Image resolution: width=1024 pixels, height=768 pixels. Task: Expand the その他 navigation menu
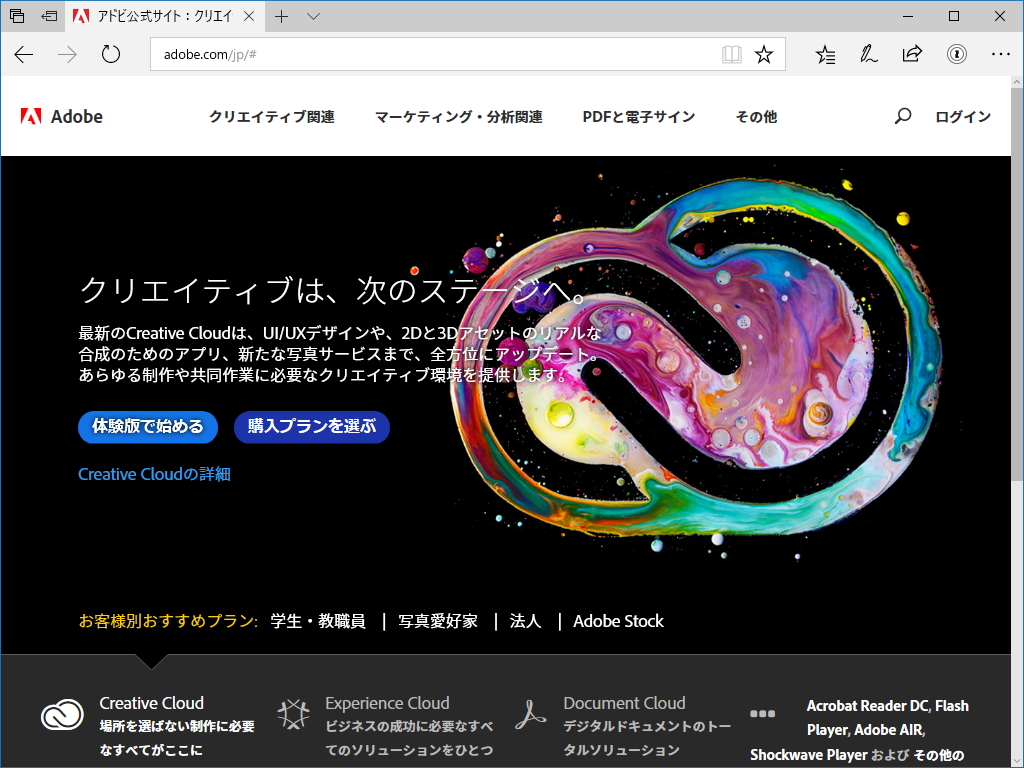(755, 116)
